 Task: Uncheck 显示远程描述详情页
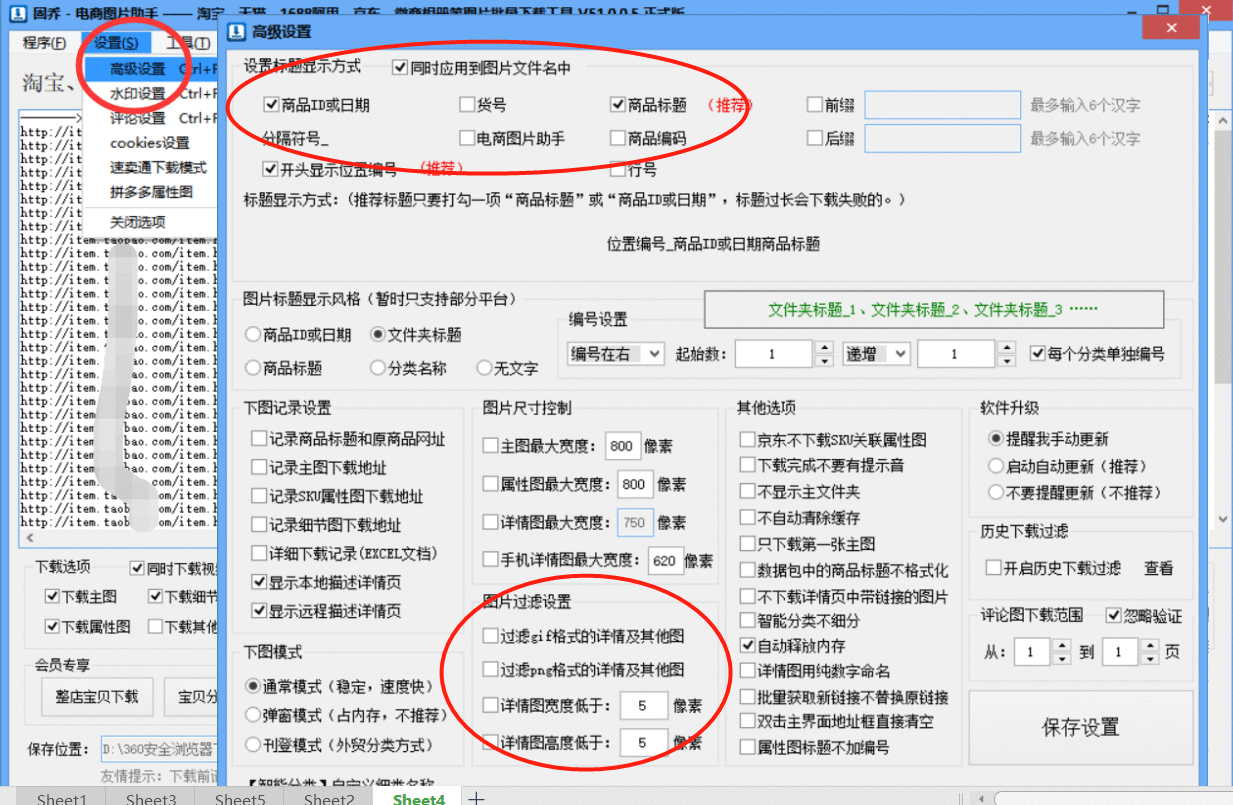[326, 610]
